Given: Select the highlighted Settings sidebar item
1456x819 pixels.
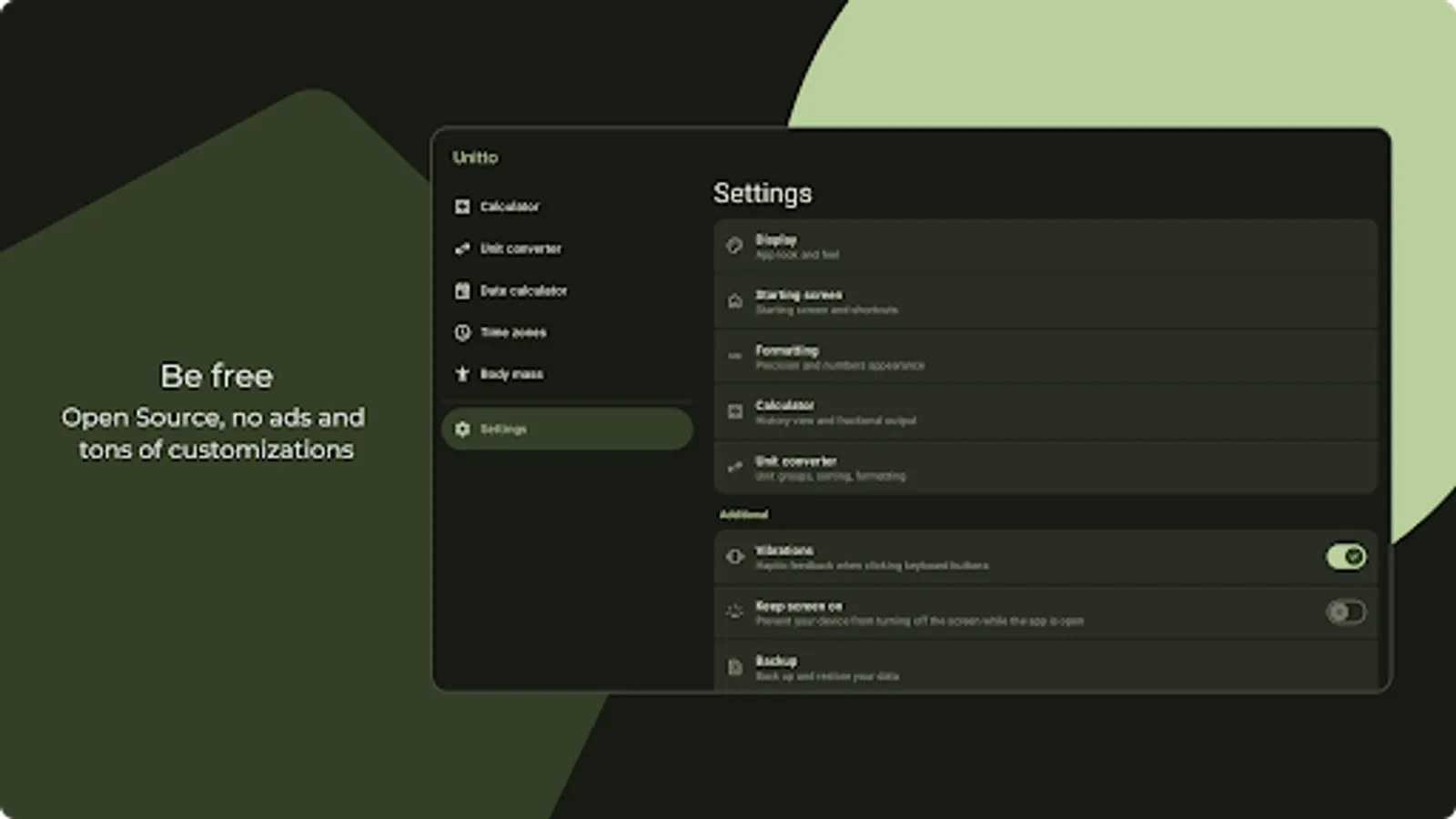Looking at the screenshot, I should click(567, 429).
